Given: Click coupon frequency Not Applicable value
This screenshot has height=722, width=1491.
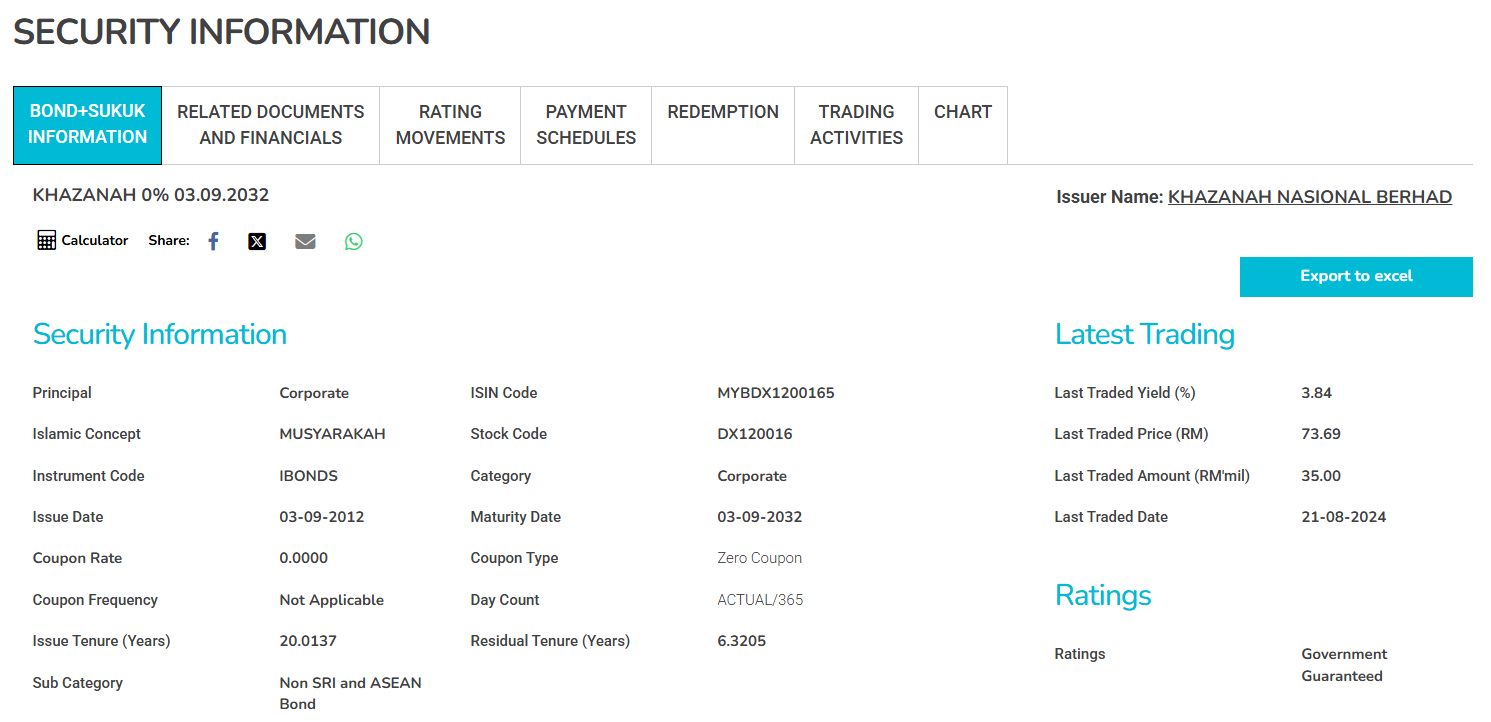Looking at the screenshot, I should point(332,600).
